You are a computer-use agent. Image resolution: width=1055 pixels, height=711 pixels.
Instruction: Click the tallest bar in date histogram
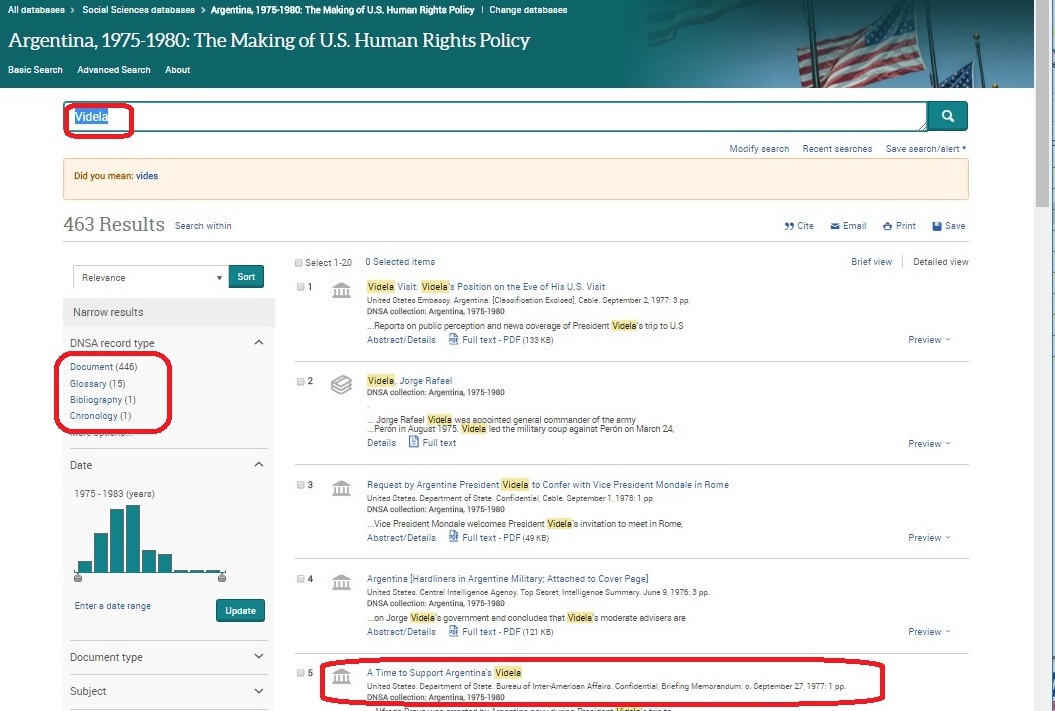pyautogui.click(x=133, y=538)
